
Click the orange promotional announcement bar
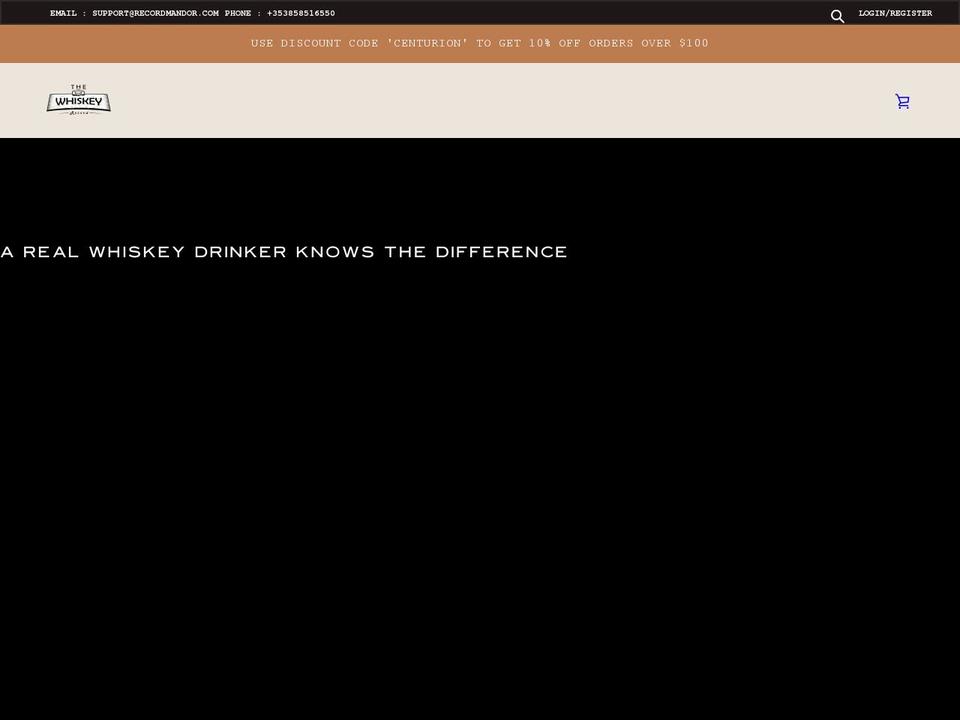pyautogui.click(x=480, y=43)
